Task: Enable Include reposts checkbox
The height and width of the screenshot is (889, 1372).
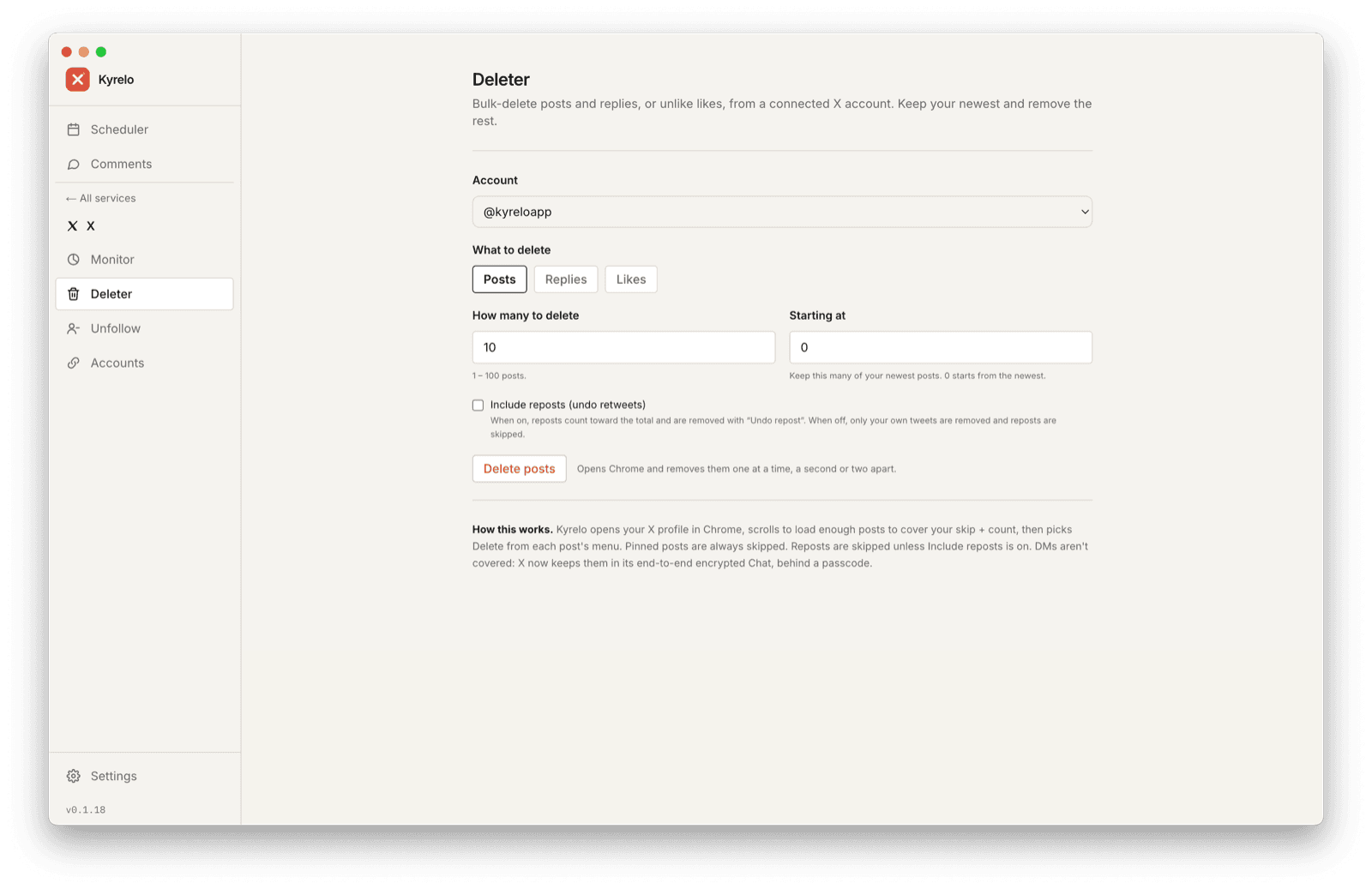Action: pos(478,405)
